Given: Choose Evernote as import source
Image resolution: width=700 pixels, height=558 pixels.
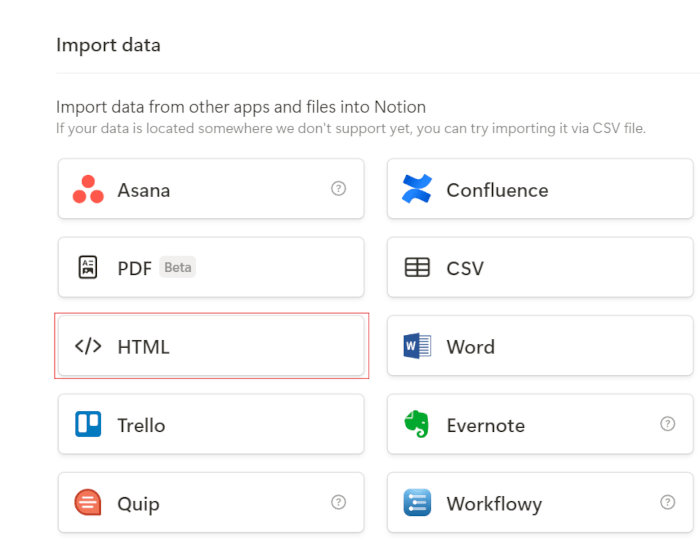Looking at the screenshot, I should coord(540,424).
